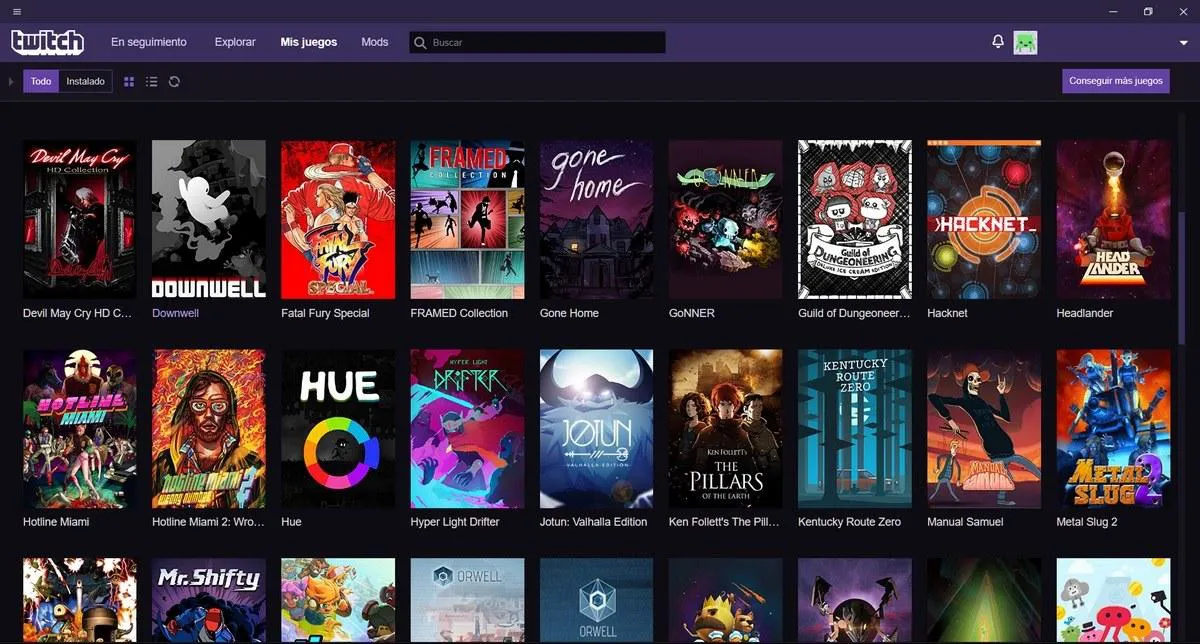The image size is (1200, 644).
Task: Select the GoNNER cover art
Action: tap(726, 219)
